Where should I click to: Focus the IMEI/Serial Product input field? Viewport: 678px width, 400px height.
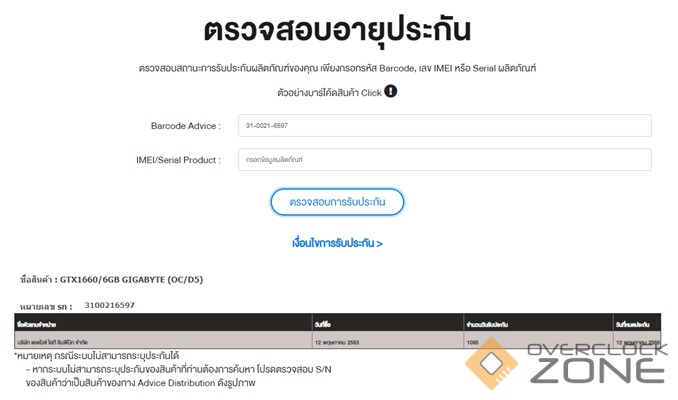445,160
